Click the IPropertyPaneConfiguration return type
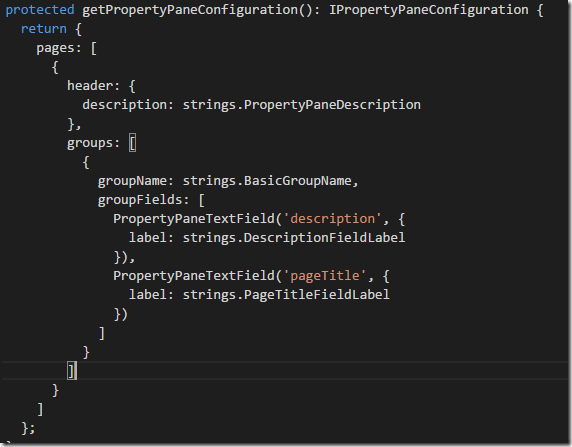 (429, 10)
